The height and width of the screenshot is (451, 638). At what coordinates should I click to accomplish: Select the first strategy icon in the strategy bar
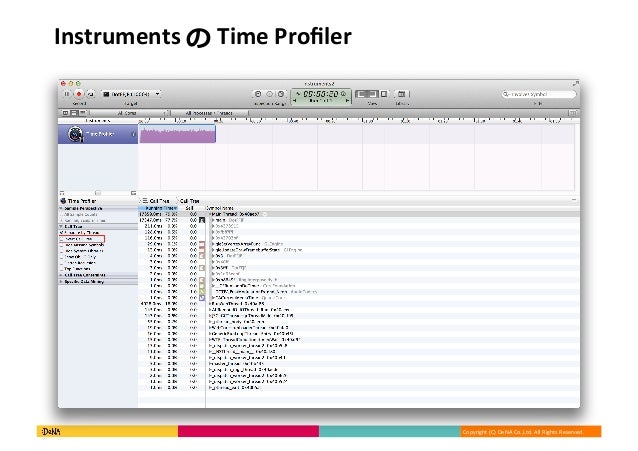(66, 113)
